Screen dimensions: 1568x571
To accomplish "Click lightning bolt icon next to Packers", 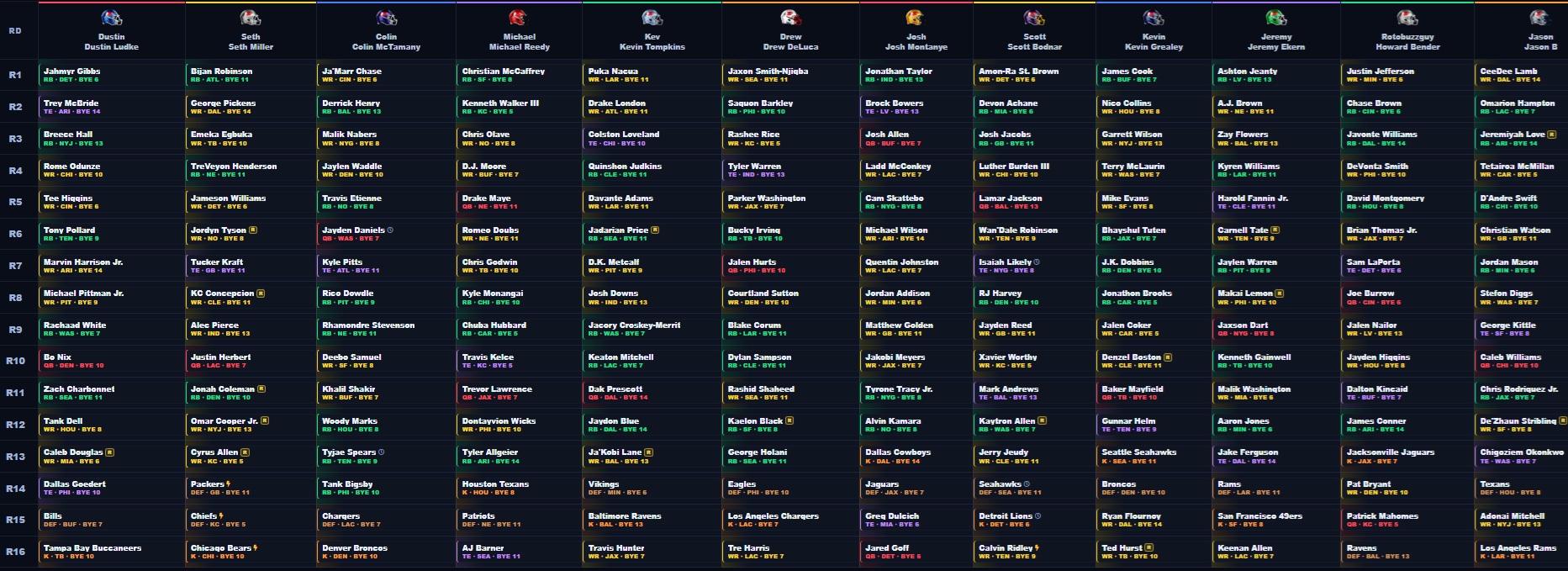I will point(229,484).
